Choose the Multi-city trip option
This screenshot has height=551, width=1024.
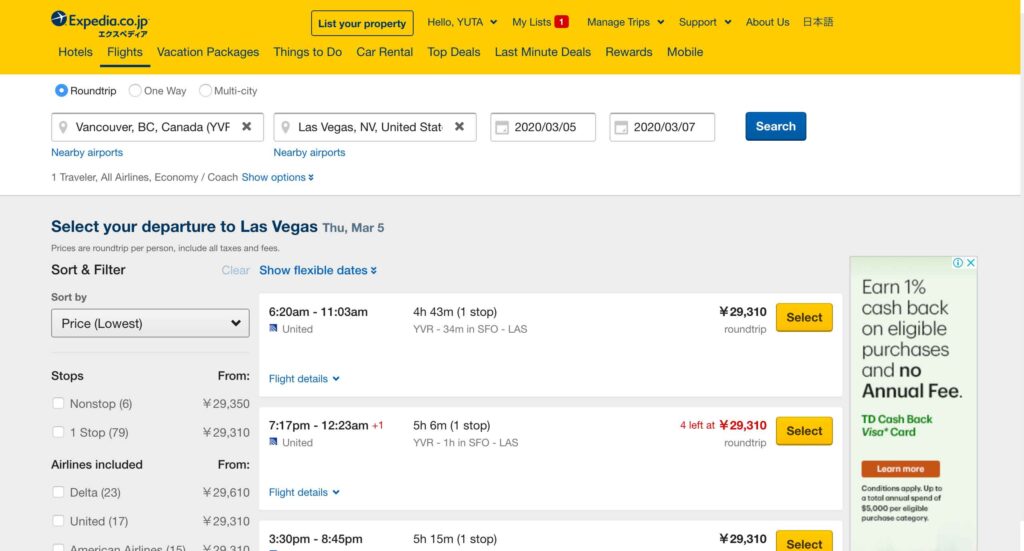click(x=205, y=91)
